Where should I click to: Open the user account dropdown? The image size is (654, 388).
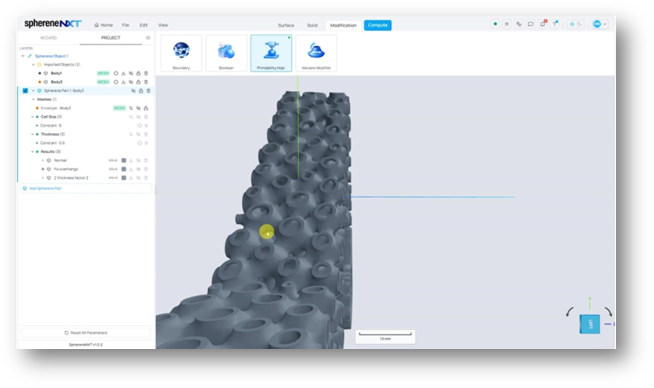(x=600, y=24)
